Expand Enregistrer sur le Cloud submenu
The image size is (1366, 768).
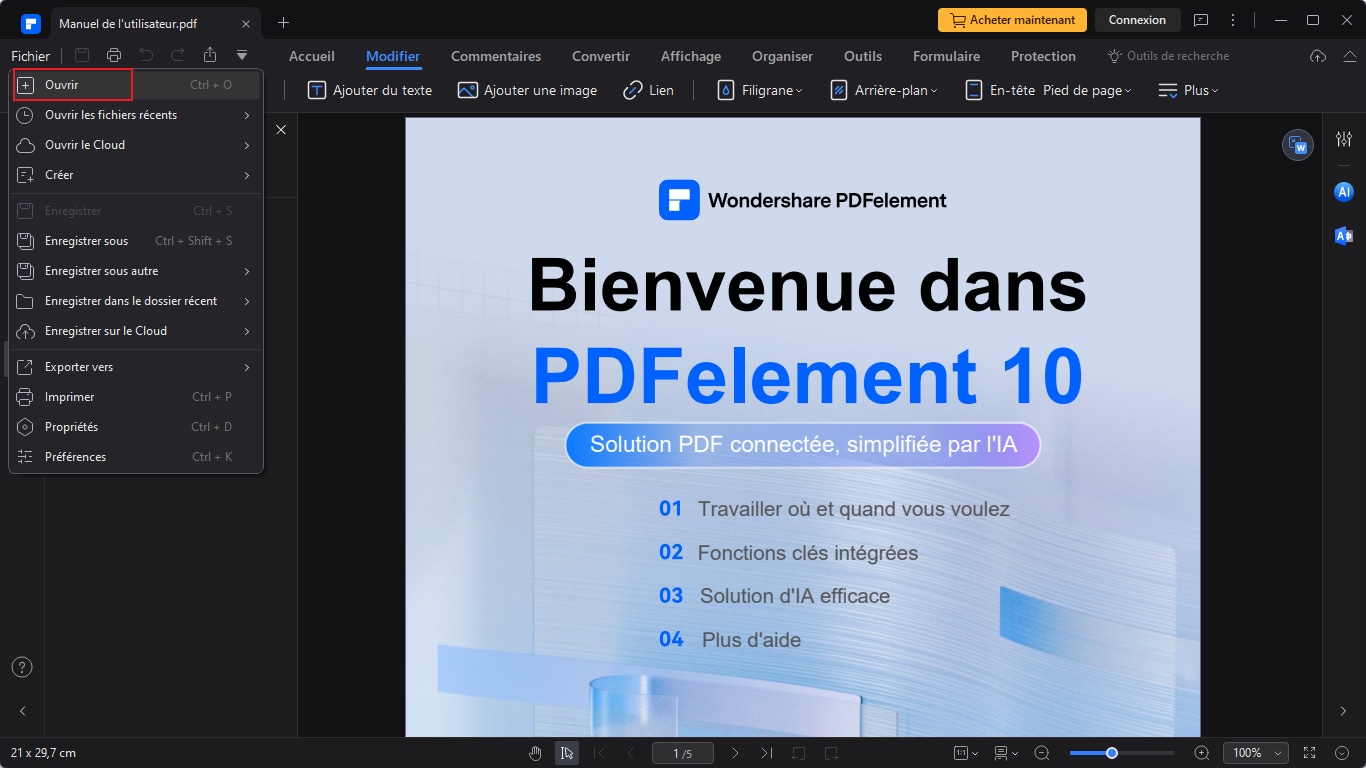pos(136,331)
